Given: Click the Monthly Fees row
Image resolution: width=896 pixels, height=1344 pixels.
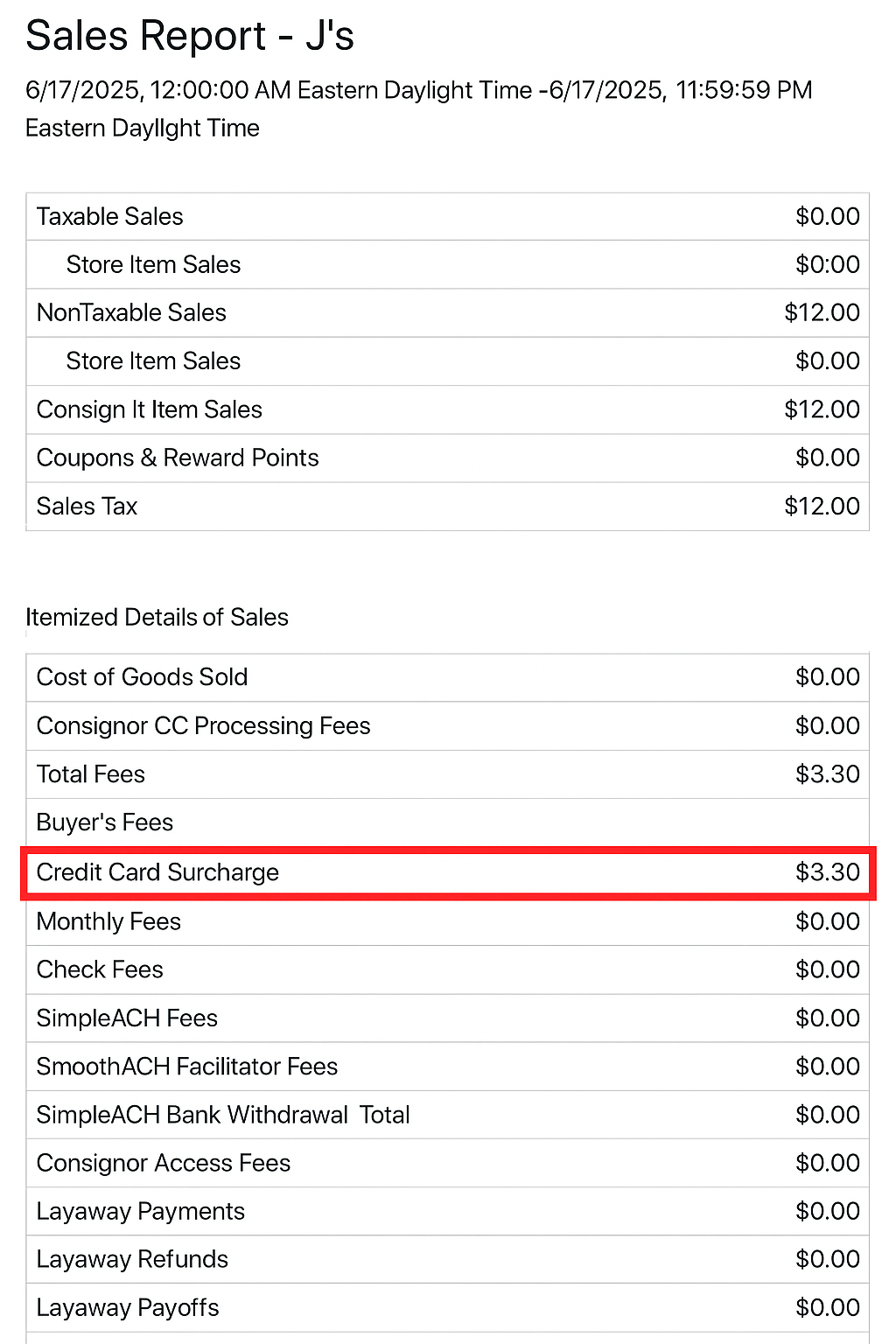Looking at the screenshot, I should coord(447,921).
